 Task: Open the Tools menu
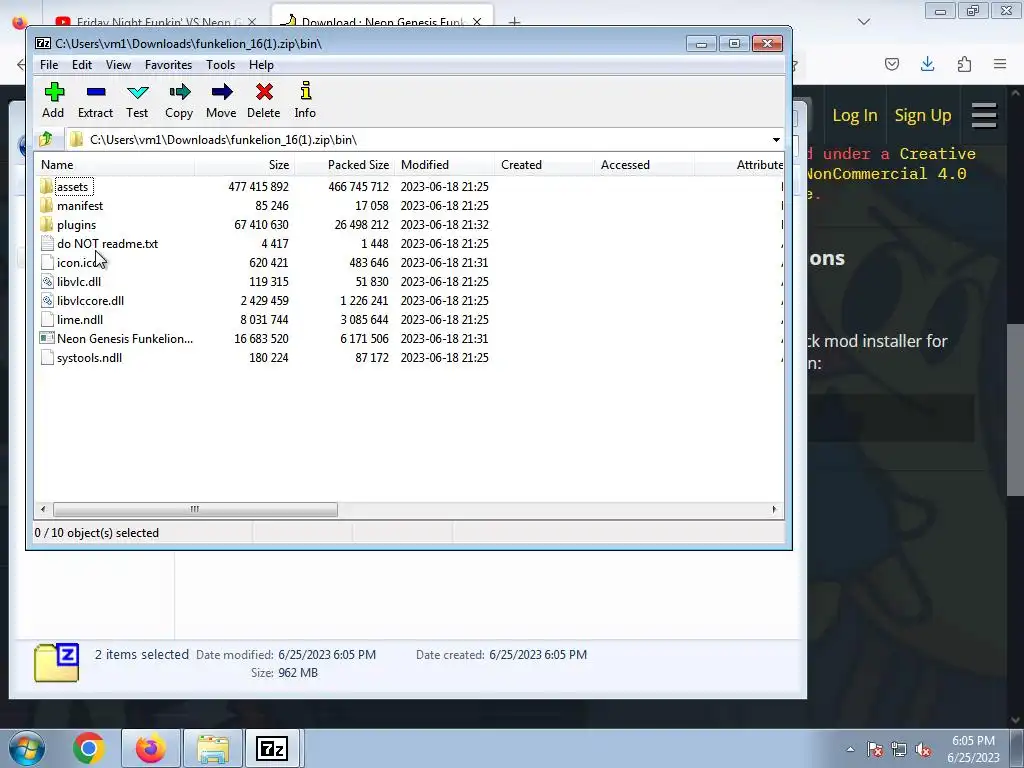[220, 65]
